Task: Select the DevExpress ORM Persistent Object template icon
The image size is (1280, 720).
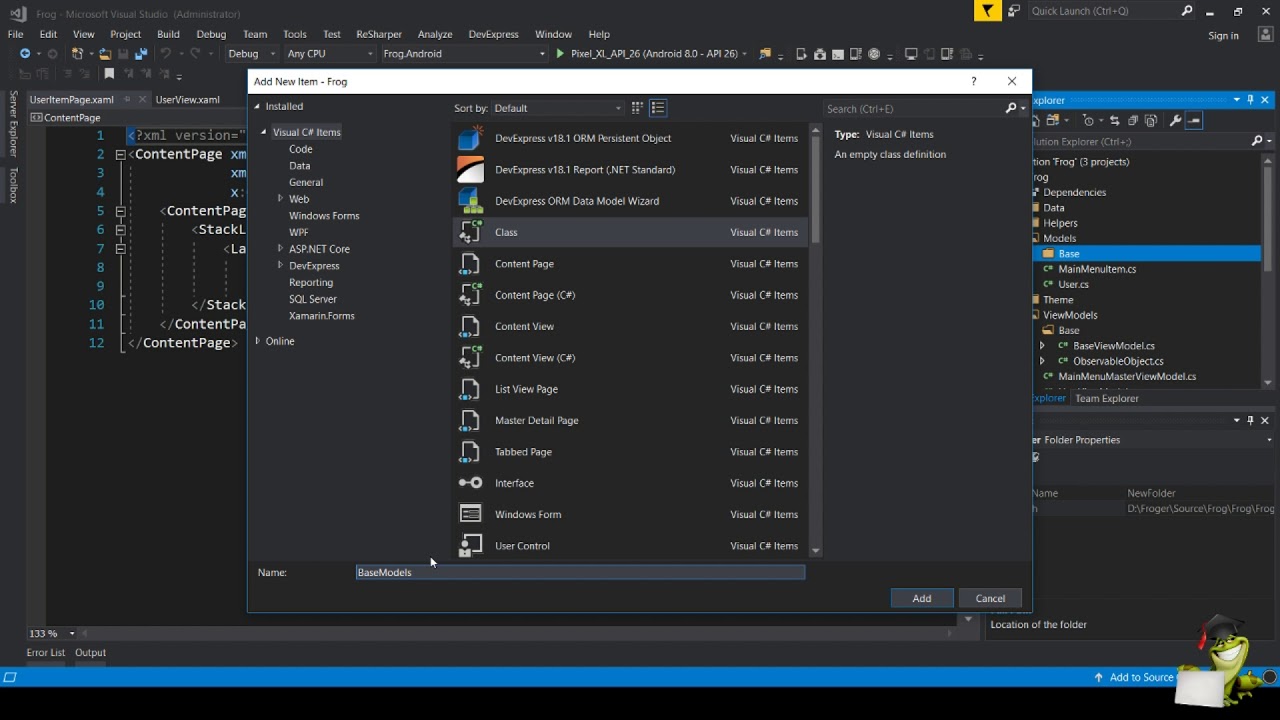Action: pos(470,138)
